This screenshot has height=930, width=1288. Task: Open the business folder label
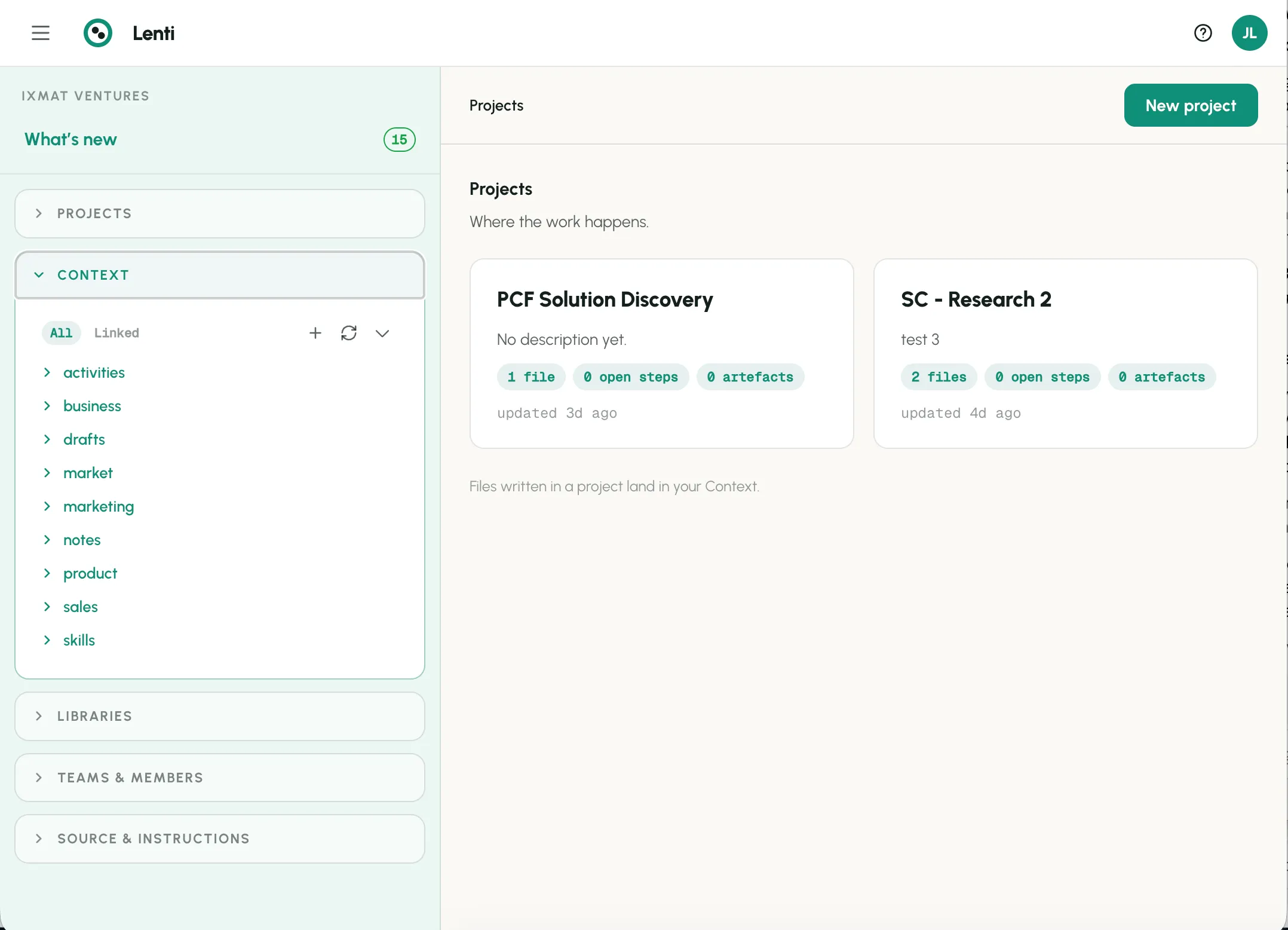pyautogui.click(x=92, y=406)
